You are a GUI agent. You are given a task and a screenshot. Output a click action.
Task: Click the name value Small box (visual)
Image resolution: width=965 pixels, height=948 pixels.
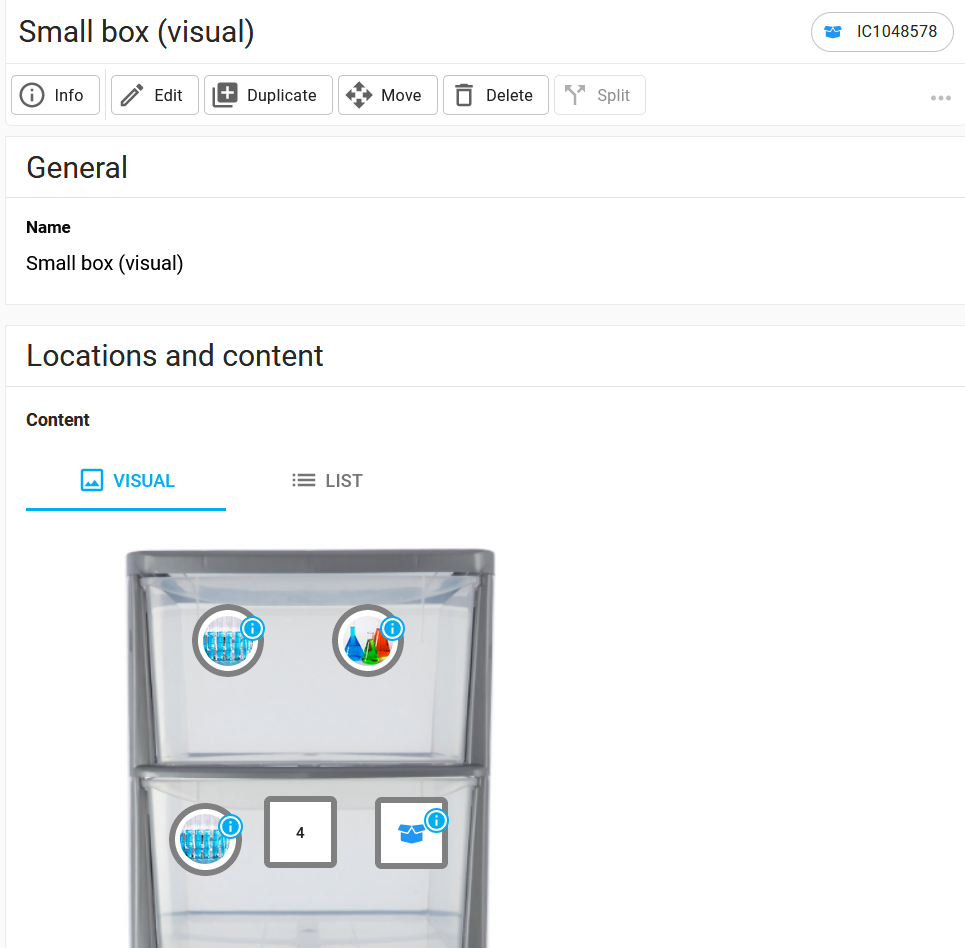pos(105,263)
